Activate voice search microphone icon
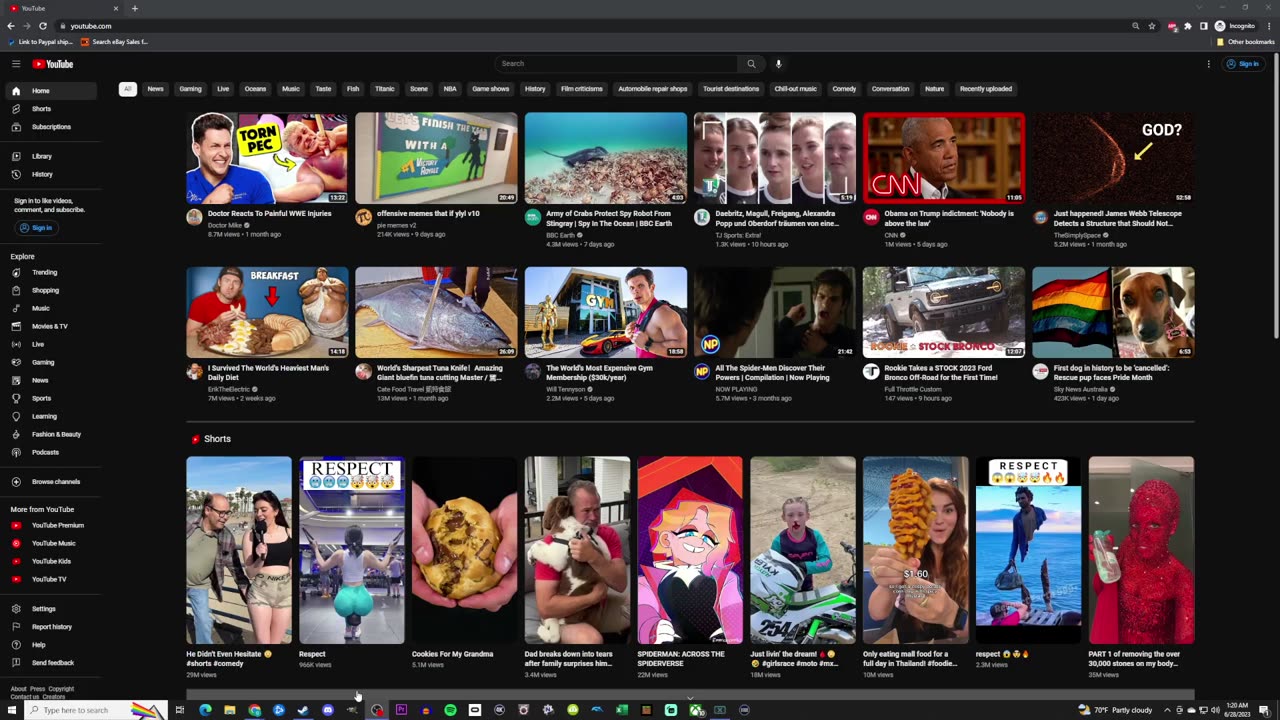Image resolution: width=1280 pixels, height=720 pixels. coord(778,64)
